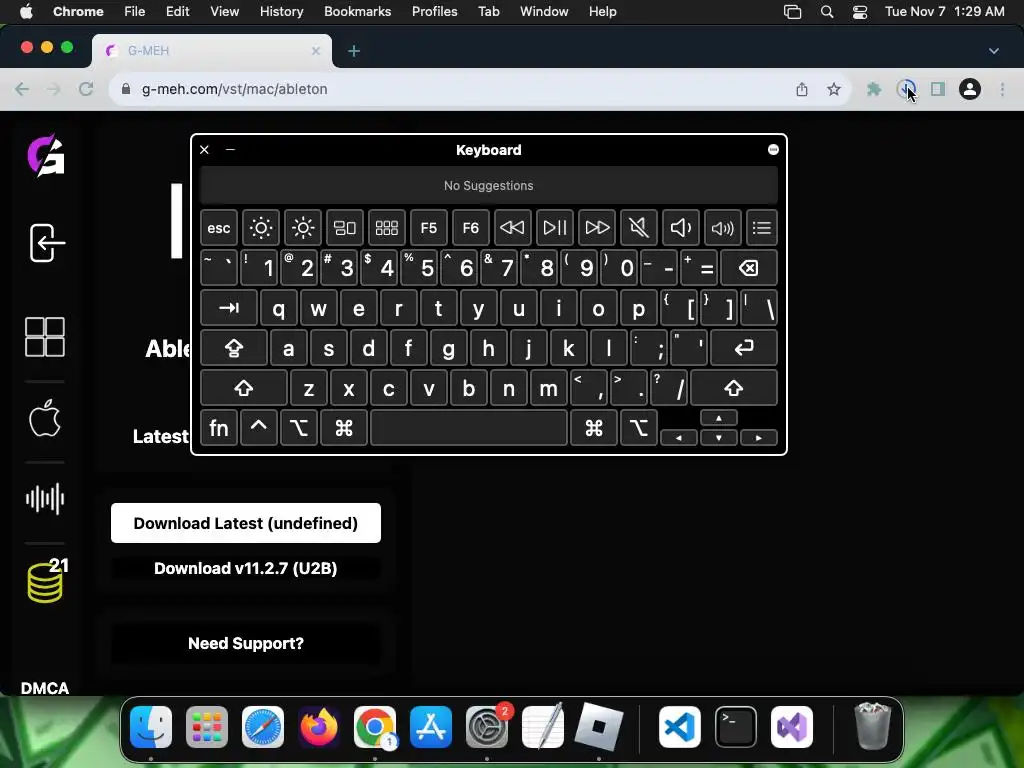Click the up arrow key
The width and height of the screenshot is (1024, 768).
click(x=718, y=418)
